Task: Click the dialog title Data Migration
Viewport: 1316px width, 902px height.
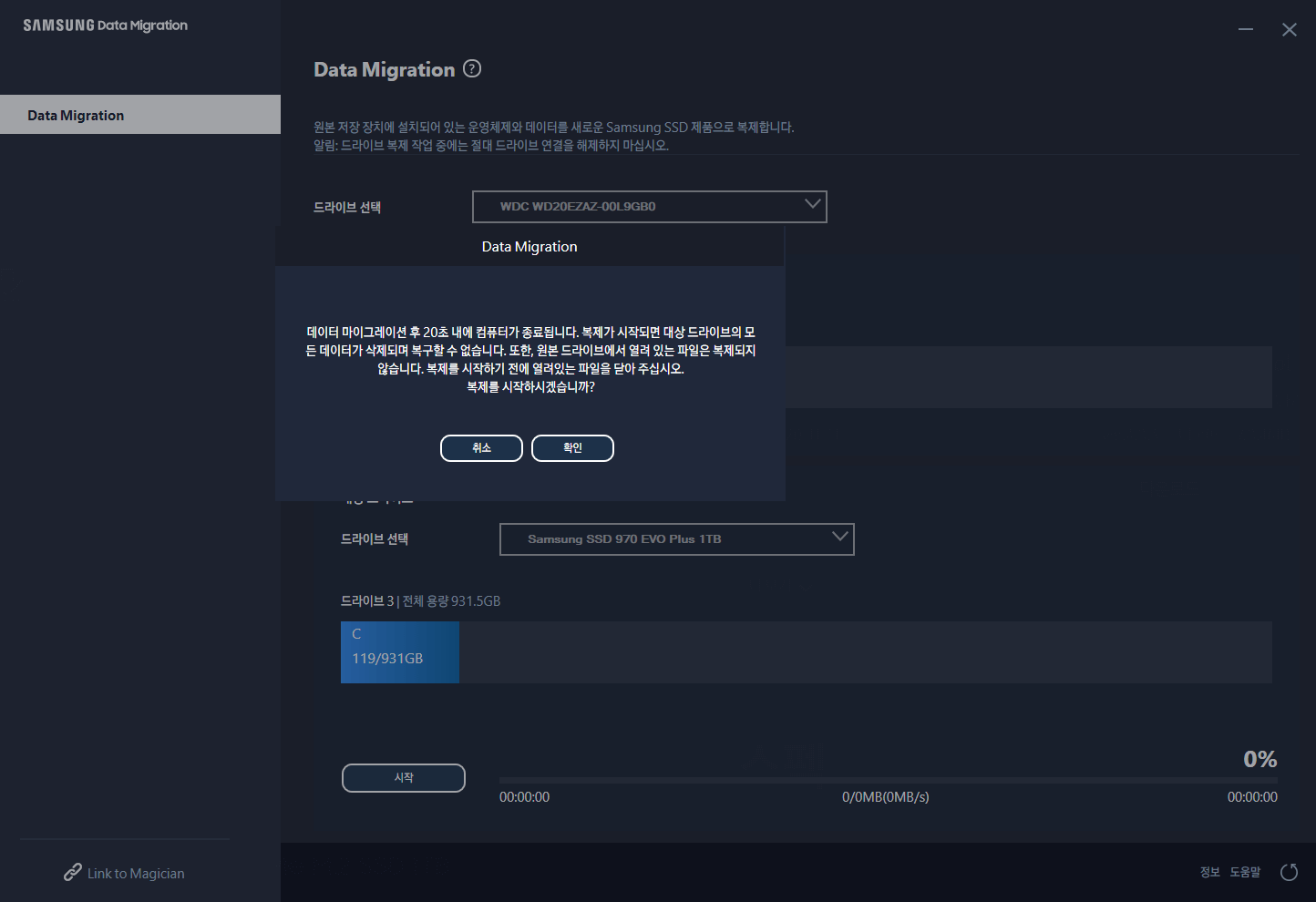Action: pyautogui.click(x=529, y=247)
